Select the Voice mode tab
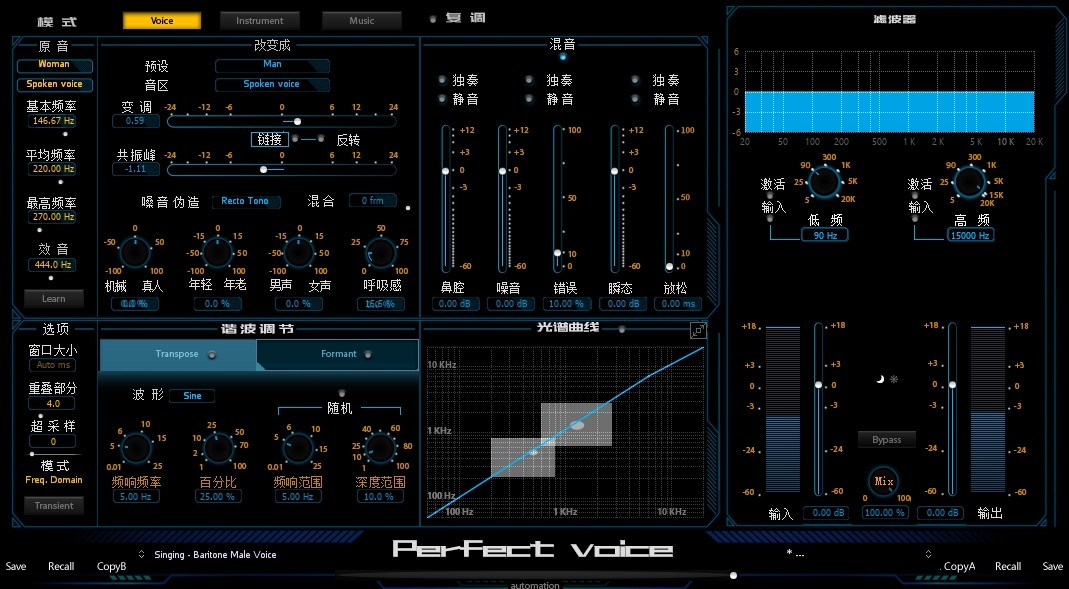Screen dimensions: 1069x589 tap(162, 20)
